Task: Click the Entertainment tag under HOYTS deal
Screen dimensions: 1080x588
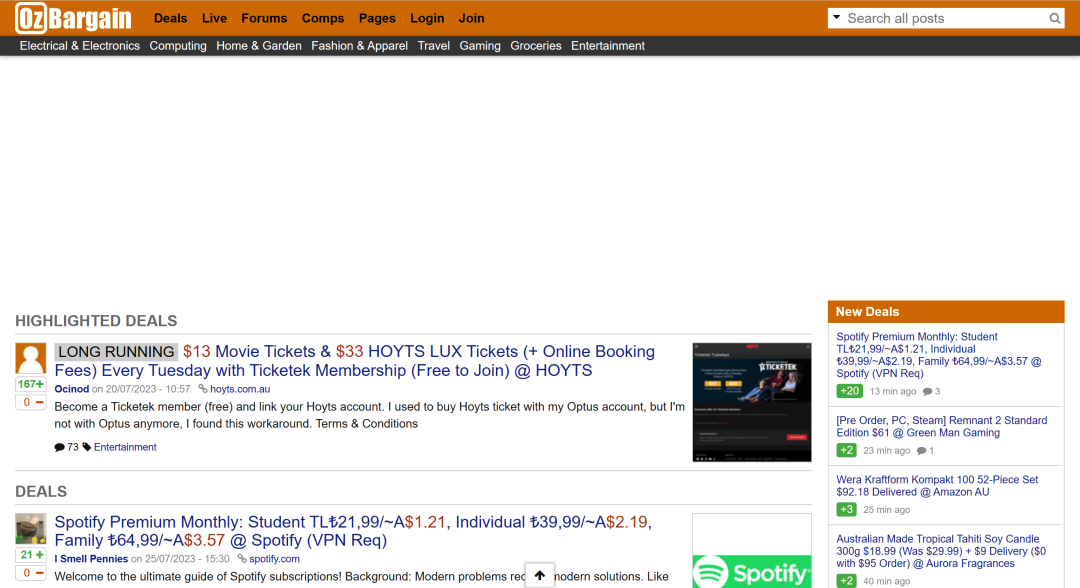Action: tap(125, 447)
